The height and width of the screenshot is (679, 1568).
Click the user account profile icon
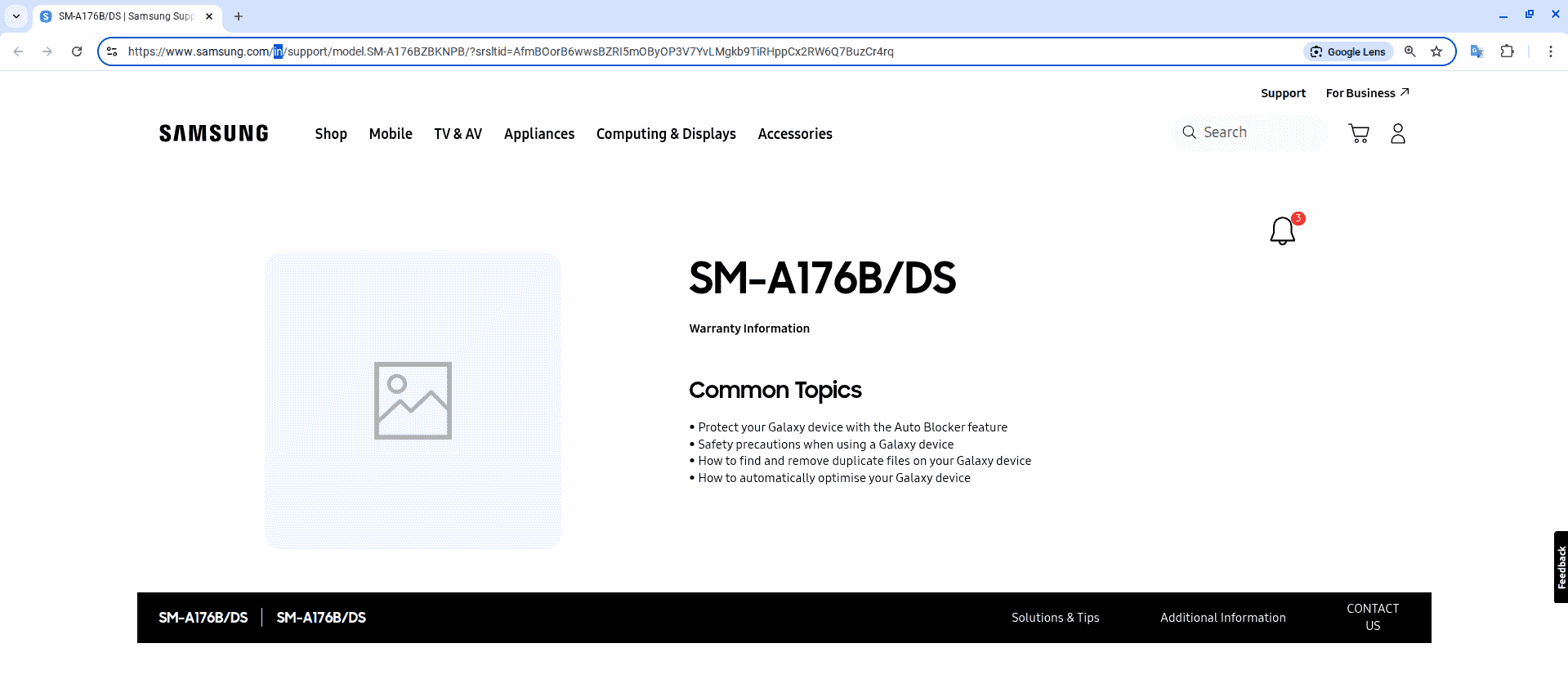pos(1397,133)
